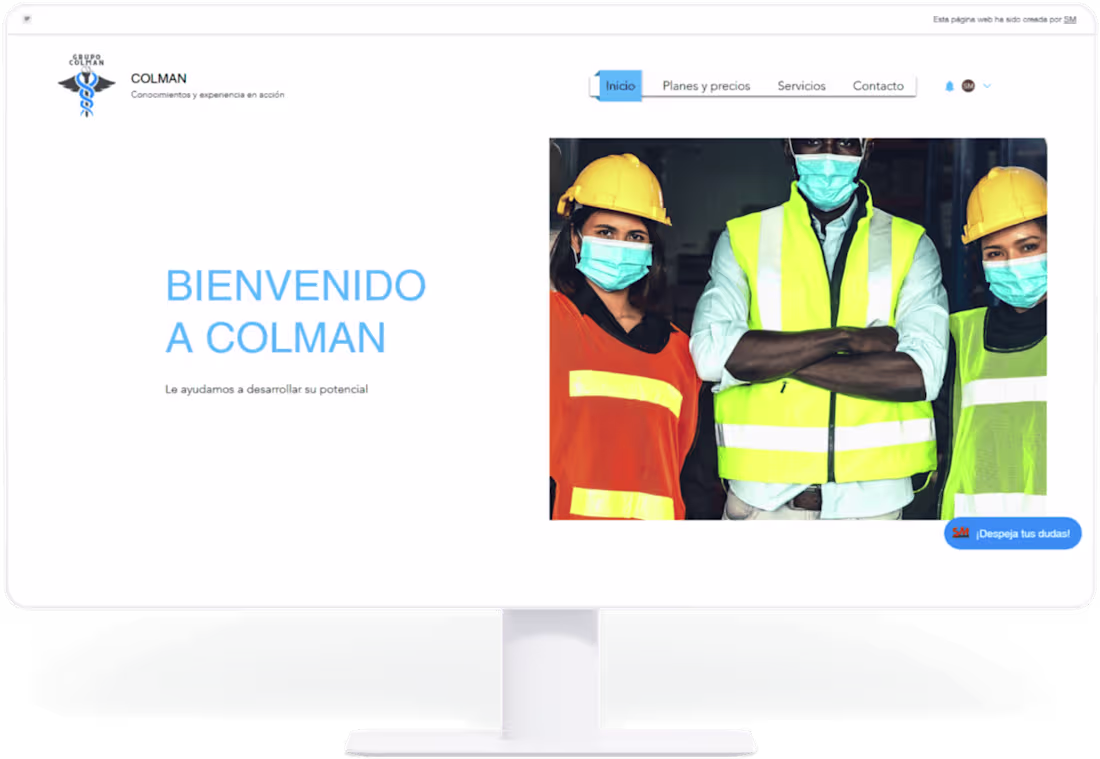1100x759 pixels.
Task: Click the BIENVENIDO A COLMAN heading
Action: (295, 312)
